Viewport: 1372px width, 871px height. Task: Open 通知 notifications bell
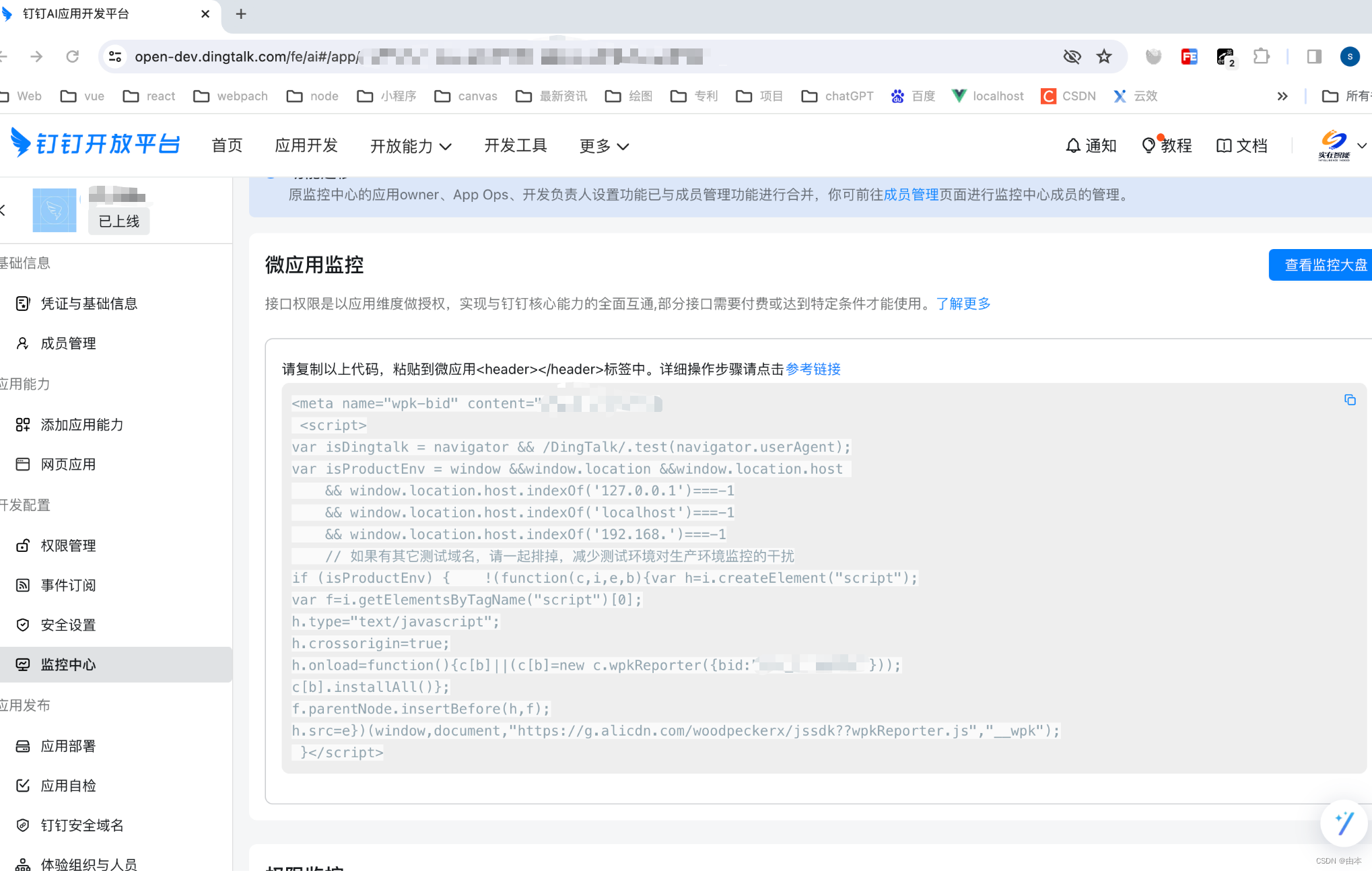coord(1091,145)
